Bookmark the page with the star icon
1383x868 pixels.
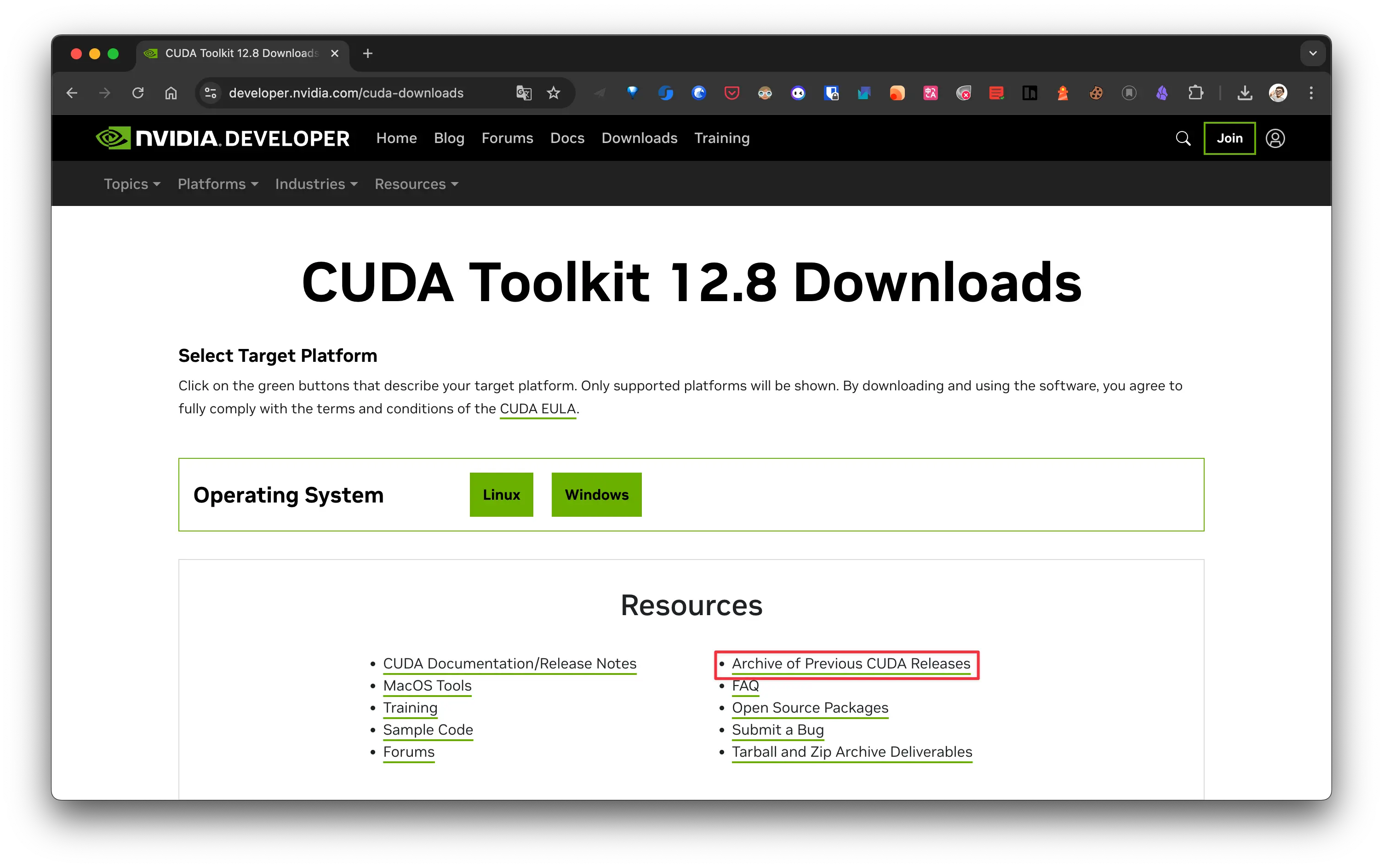[554, 93]
